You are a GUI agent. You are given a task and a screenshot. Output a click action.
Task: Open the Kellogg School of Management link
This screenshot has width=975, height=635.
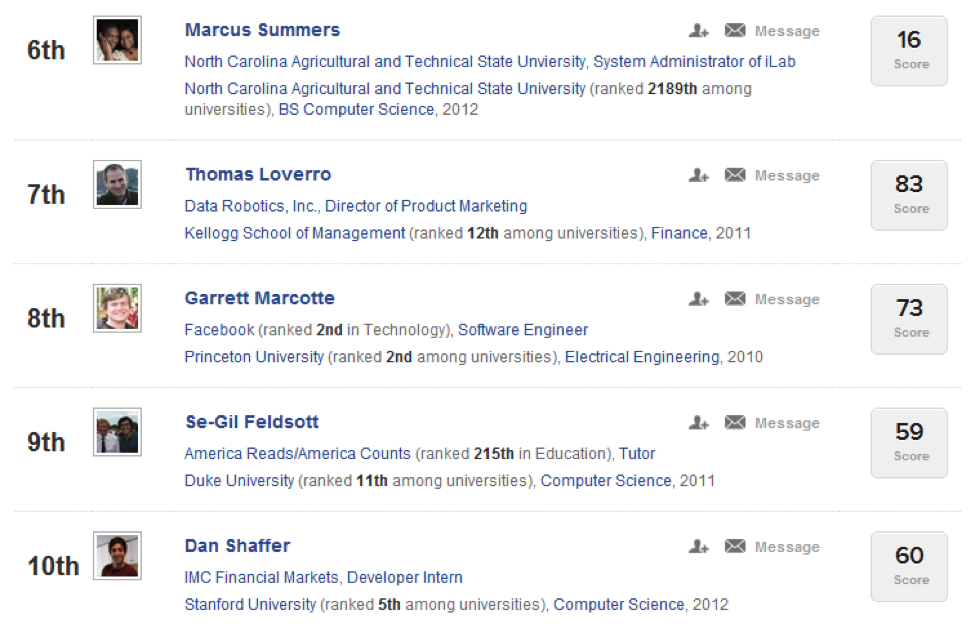295,233
